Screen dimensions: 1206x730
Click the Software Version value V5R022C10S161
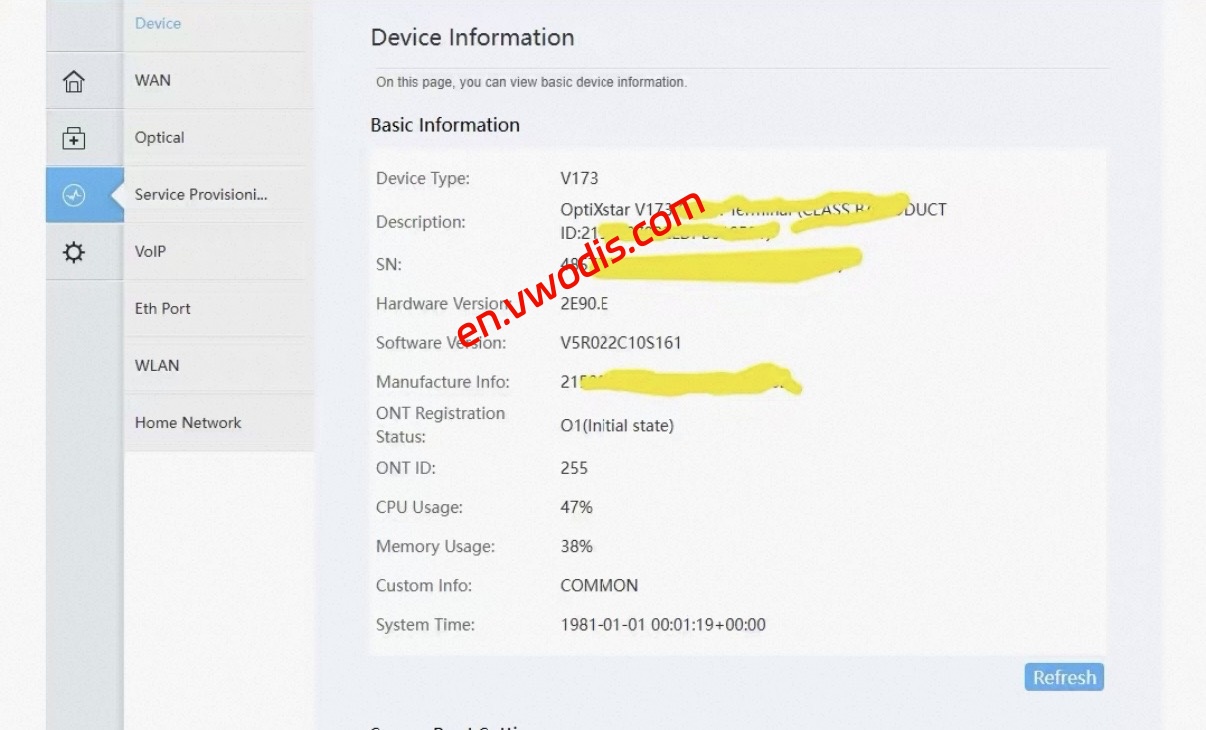pyautogui.click(x=621, y=343)
